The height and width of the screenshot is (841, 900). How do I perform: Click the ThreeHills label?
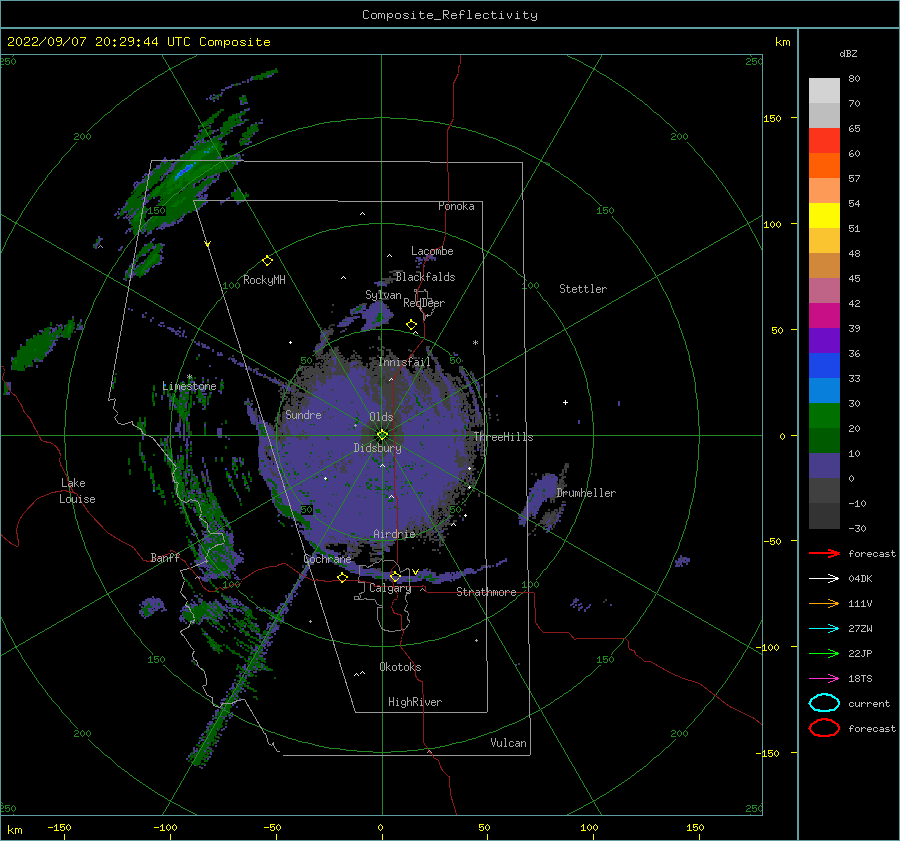coord(503,437)
